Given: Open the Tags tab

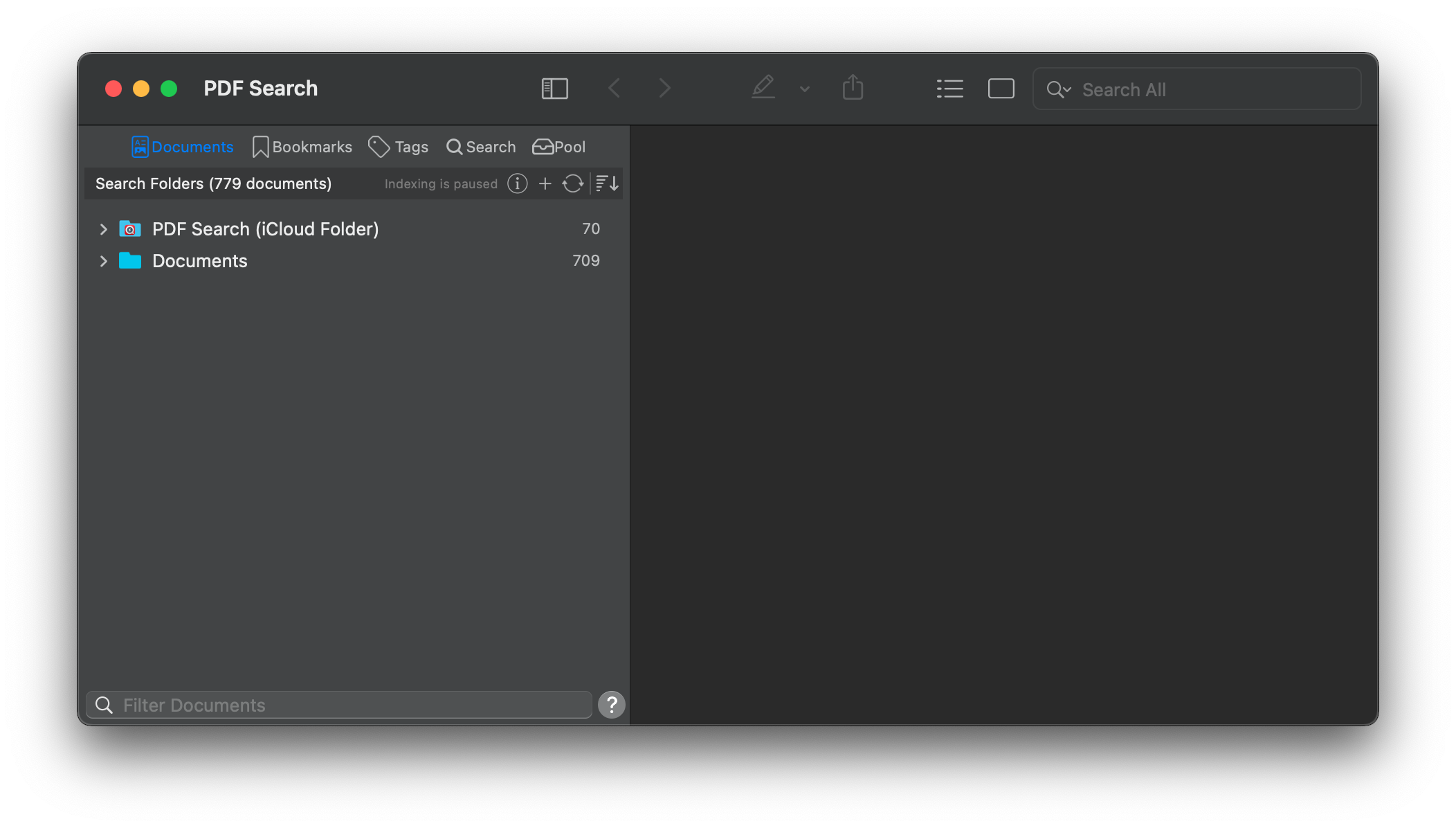Looking at the screenshot, I should 398,147.
